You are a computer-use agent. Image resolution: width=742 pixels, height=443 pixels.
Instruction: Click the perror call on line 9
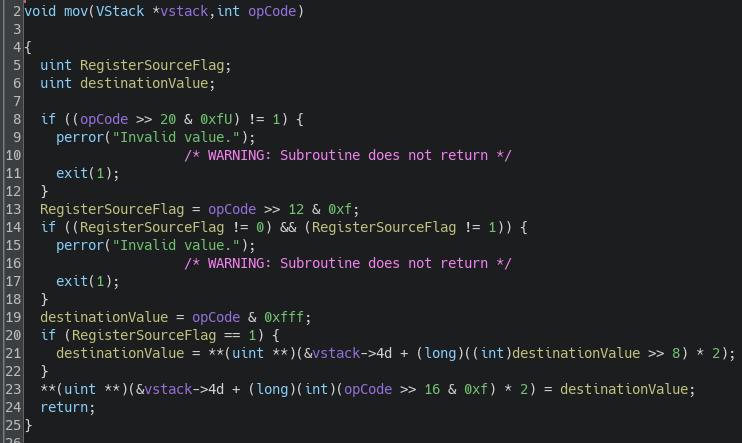(x=80, y=137)
